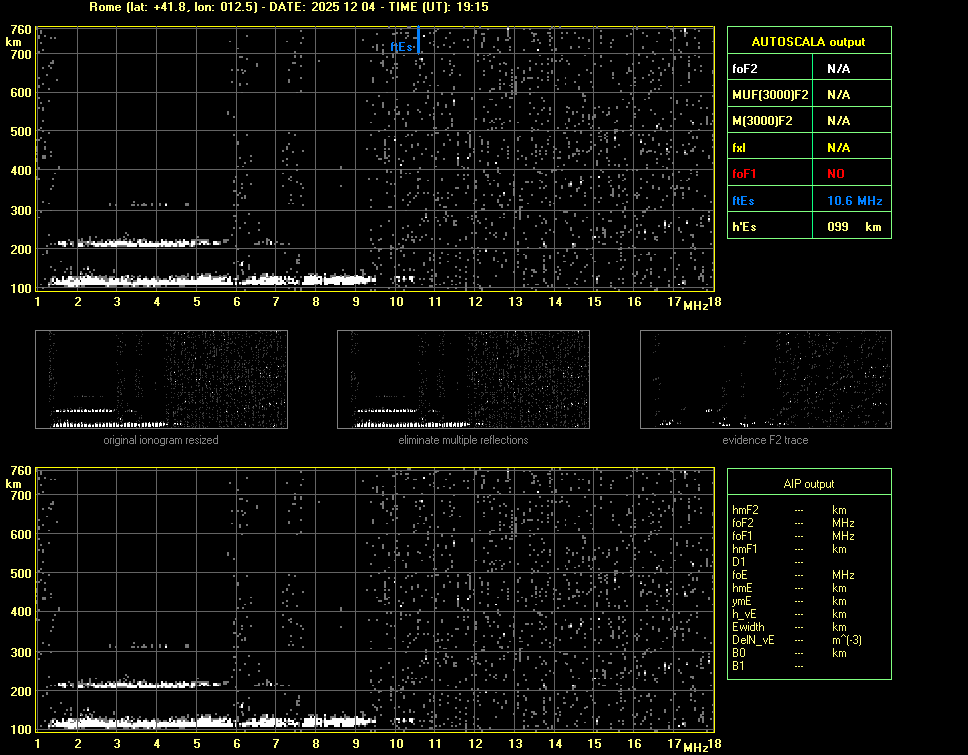The image size is (968, 755).
Task: Click the M(3000)F2 N/A value
Action: pyautogui.click(x=838, y=121)
